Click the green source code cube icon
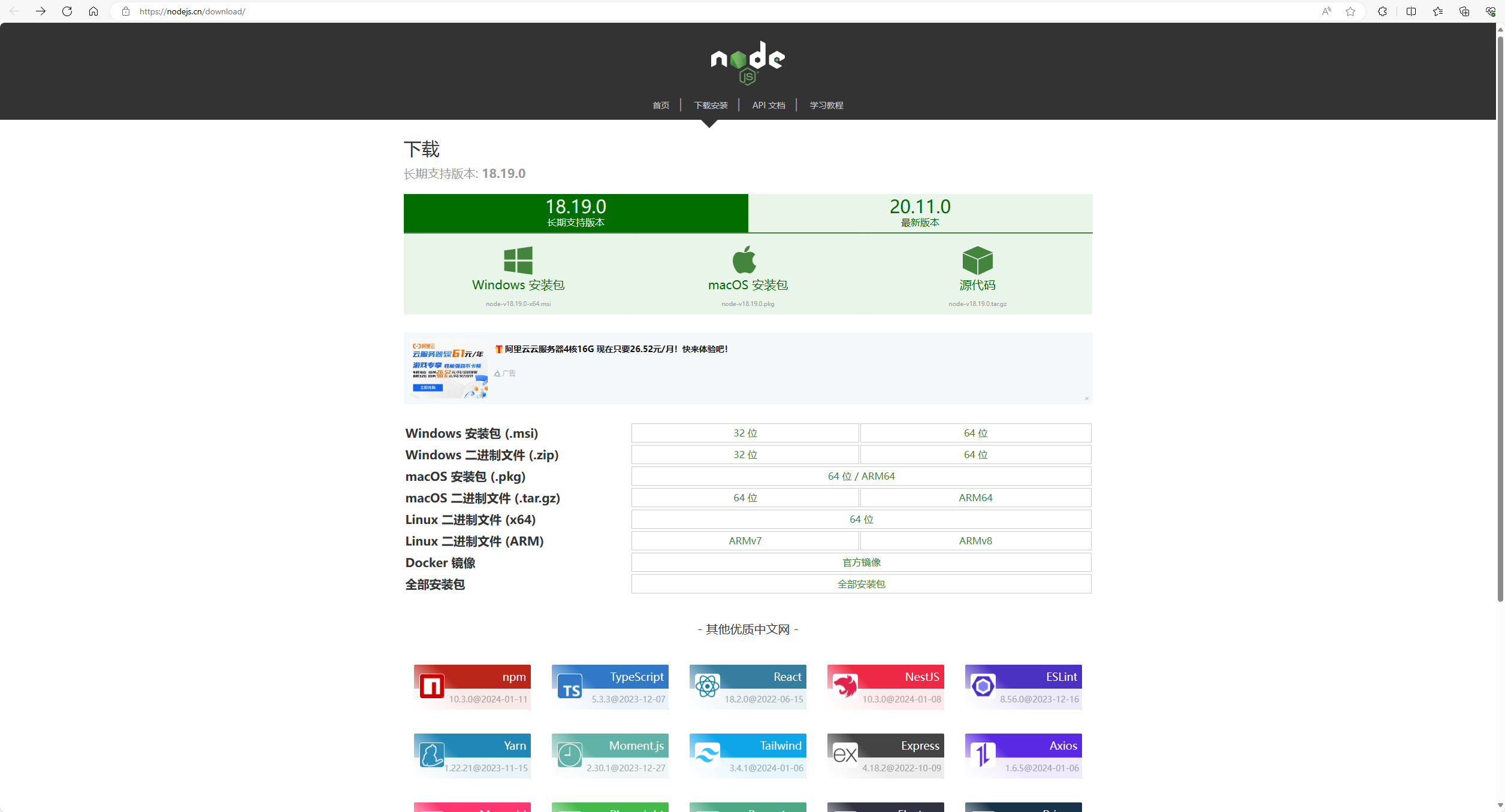 (978, 260)
